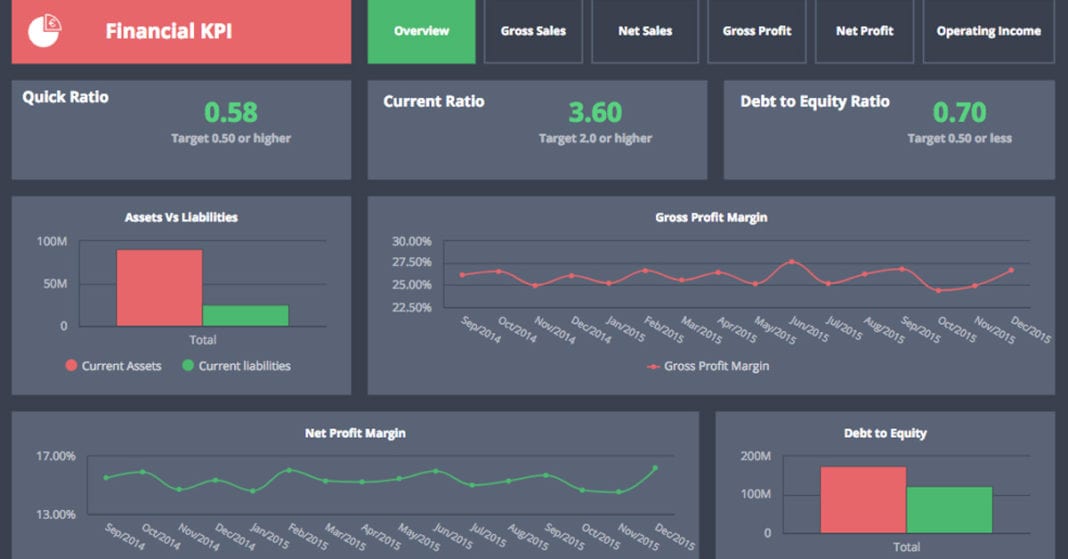Select the Gross Profit tab
The height and width of the screenshot is (559, 1068).
[x=757, y=31]
